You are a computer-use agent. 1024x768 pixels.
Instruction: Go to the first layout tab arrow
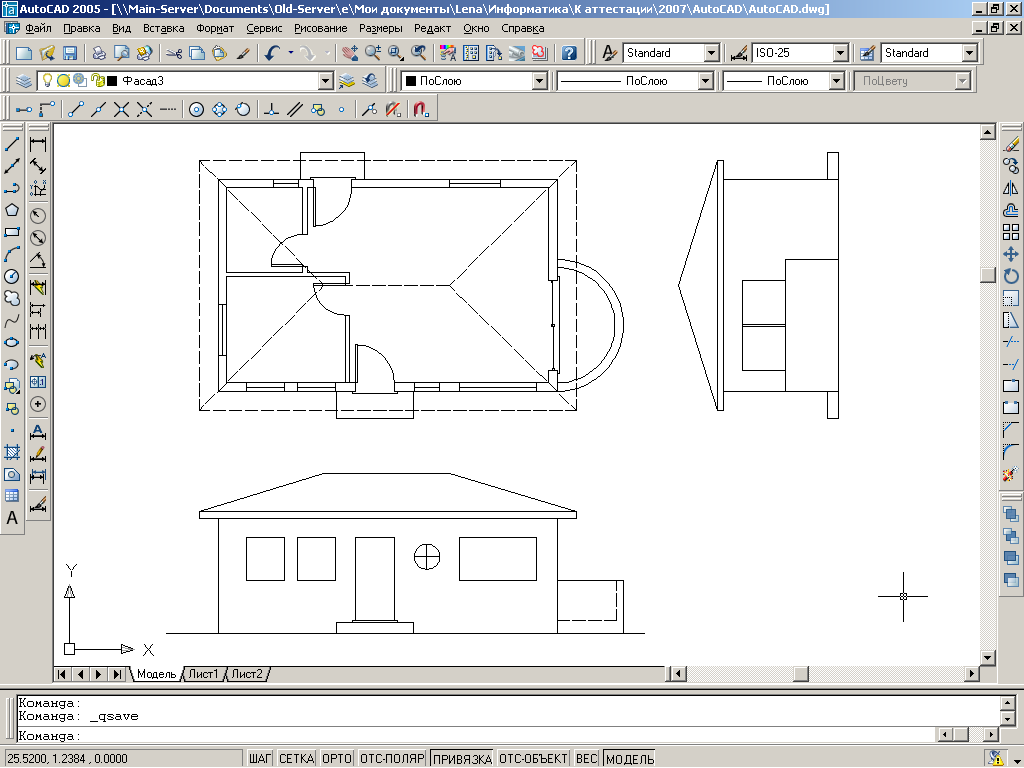[x=61, y=674]
